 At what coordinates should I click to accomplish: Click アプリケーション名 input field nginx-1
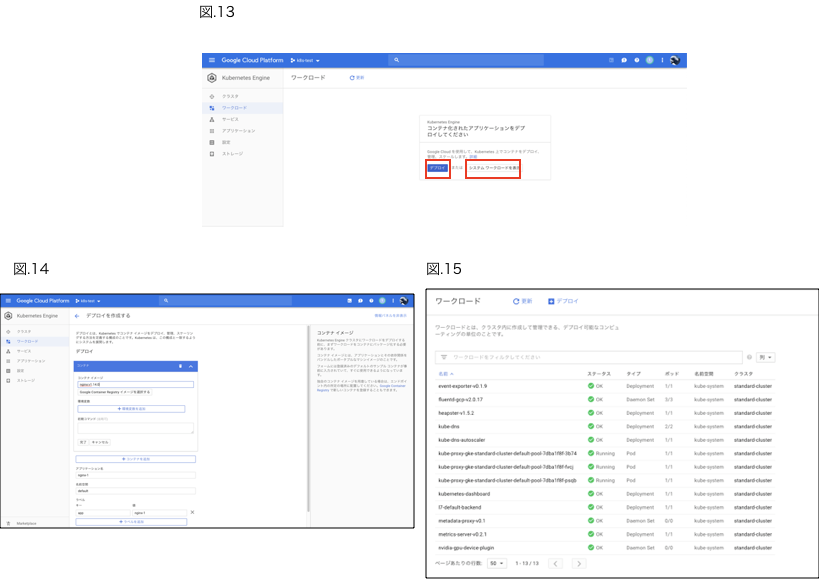tap(136, 475)
